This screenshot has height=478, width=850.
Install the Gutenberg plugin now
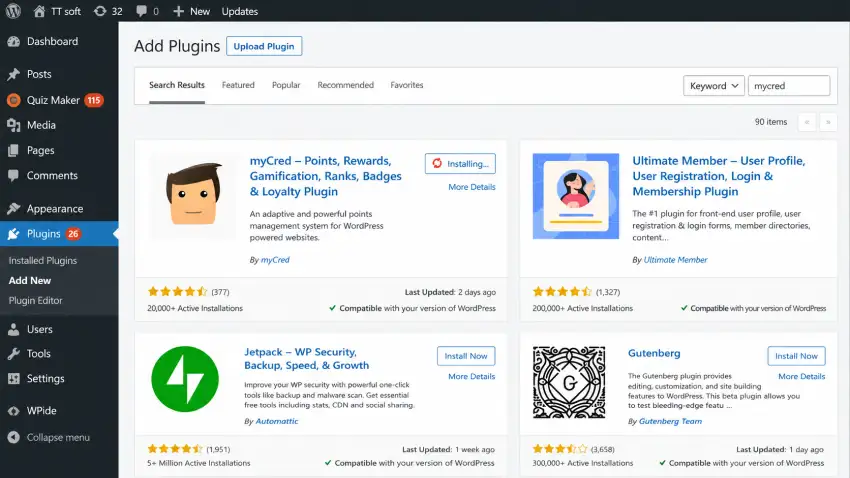[x=796, y=356]
